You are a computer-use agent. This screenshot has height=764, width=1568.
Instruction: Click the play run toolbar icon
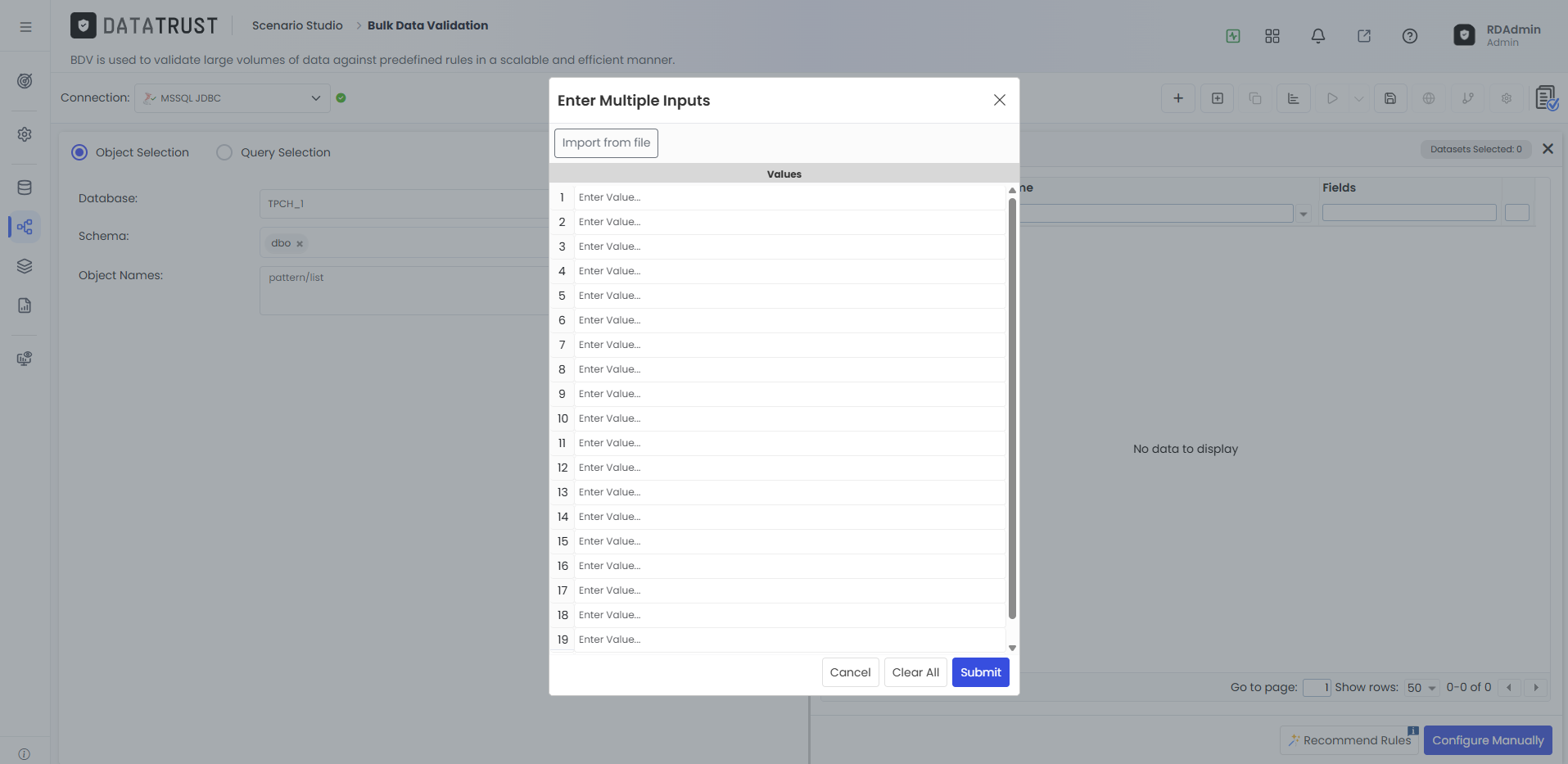coord(1332,98)
